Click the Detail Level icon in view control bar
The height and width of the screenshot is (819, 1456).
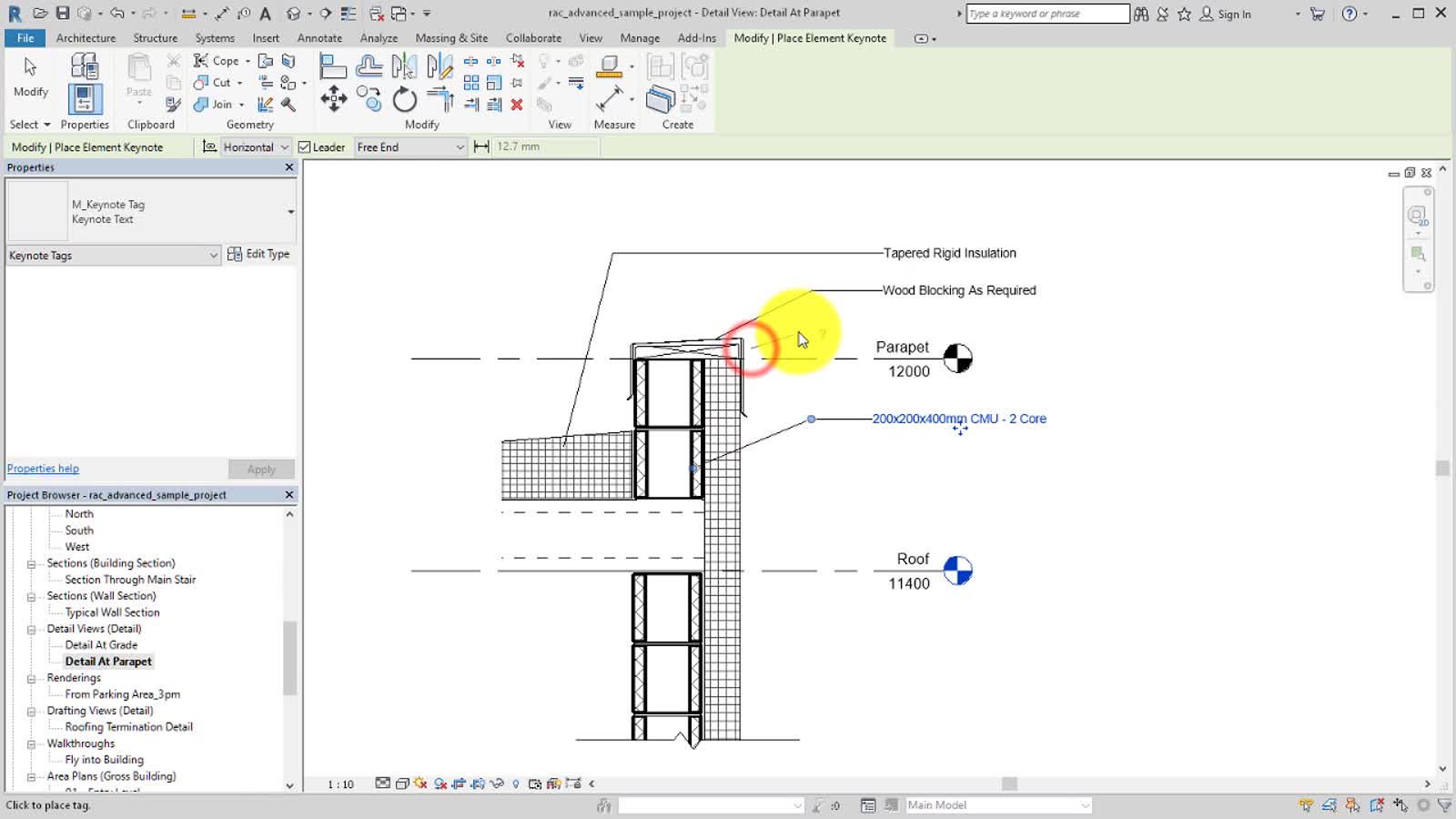383,784
